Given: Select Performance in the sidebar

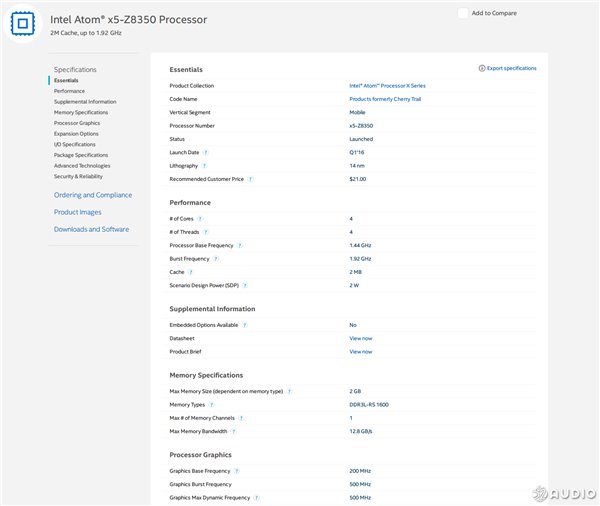Looking at the screenshot, I should (69, 91).
